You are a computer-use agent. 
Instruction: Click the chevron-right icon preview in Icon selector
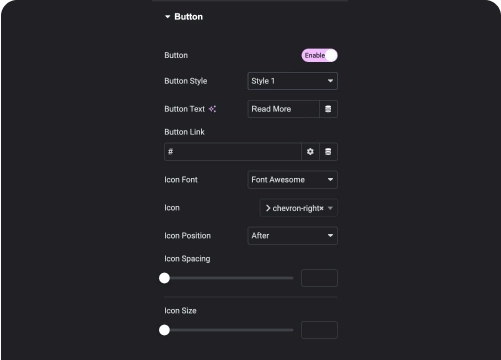tap(268, 208)
